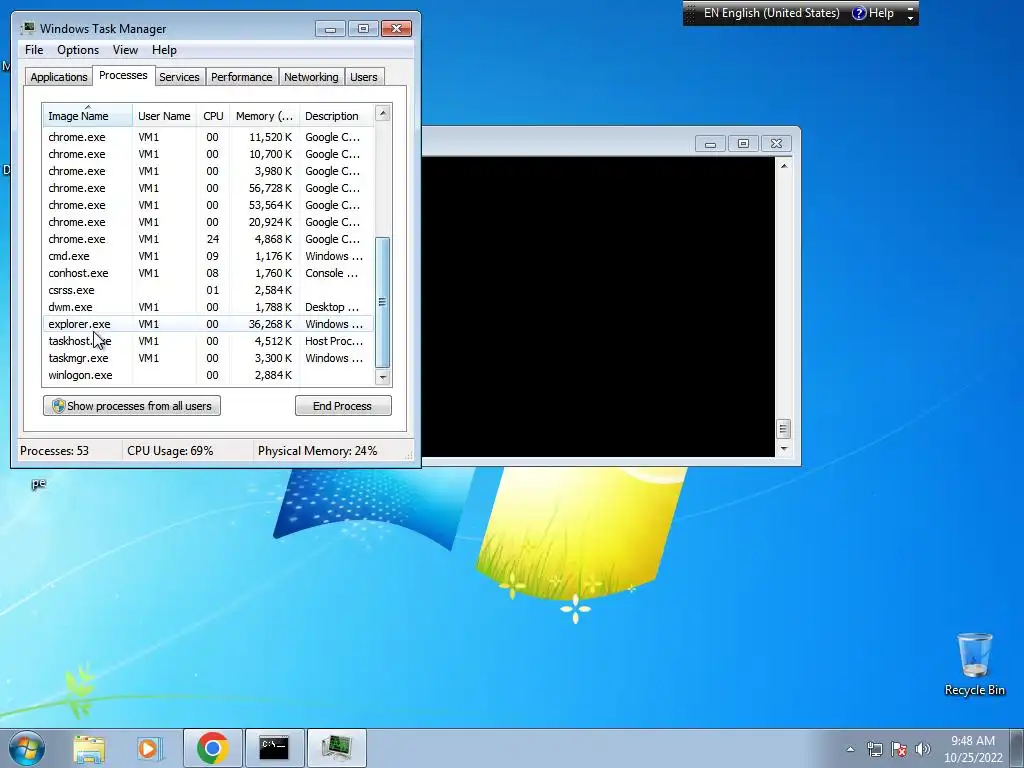
Task: Launch Windows Media Player from the taskbar
Action: (x=150, y=748)
